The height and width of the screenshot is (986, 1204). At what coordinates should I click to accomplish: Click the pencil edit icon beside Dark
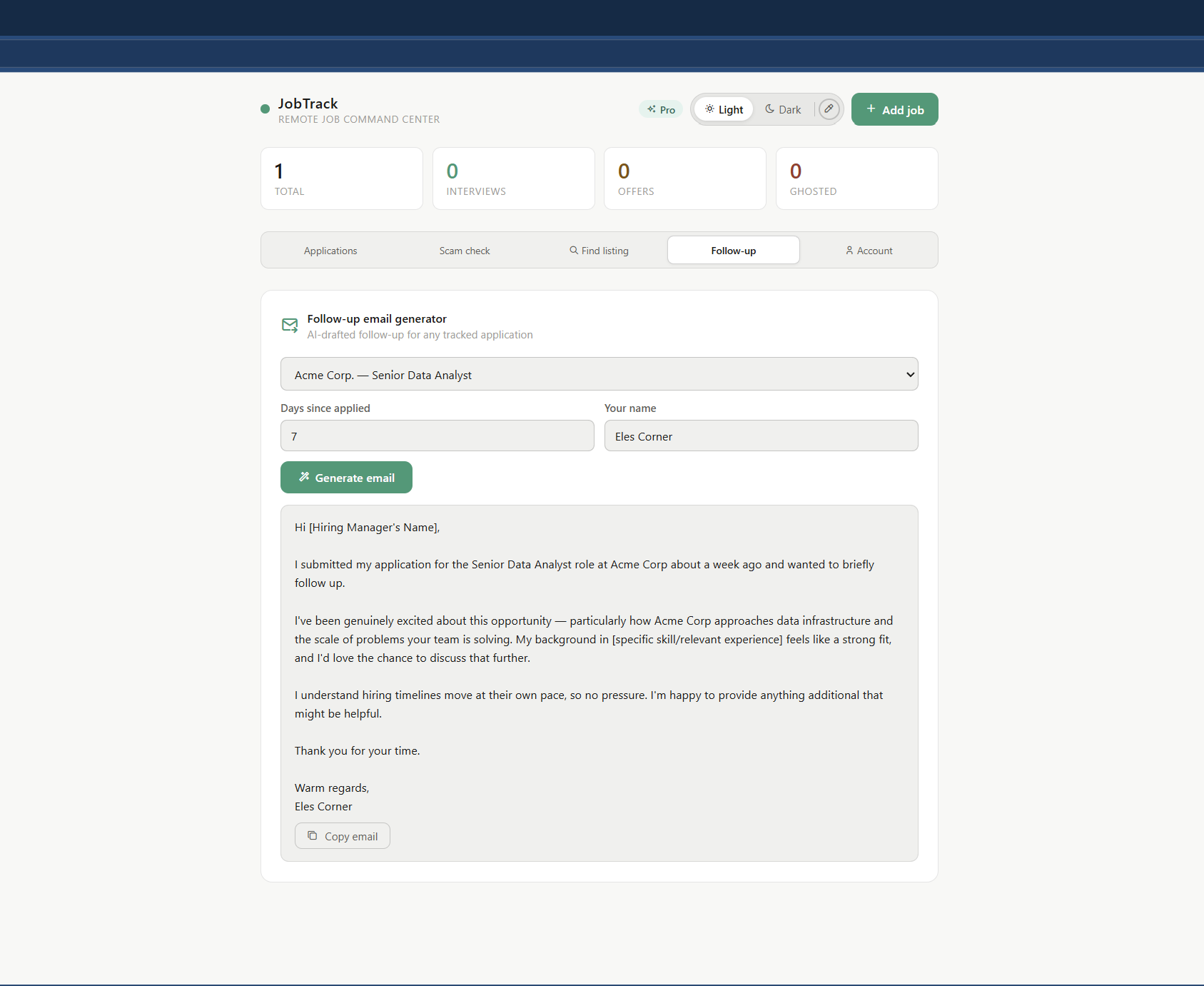click(829, 109)
